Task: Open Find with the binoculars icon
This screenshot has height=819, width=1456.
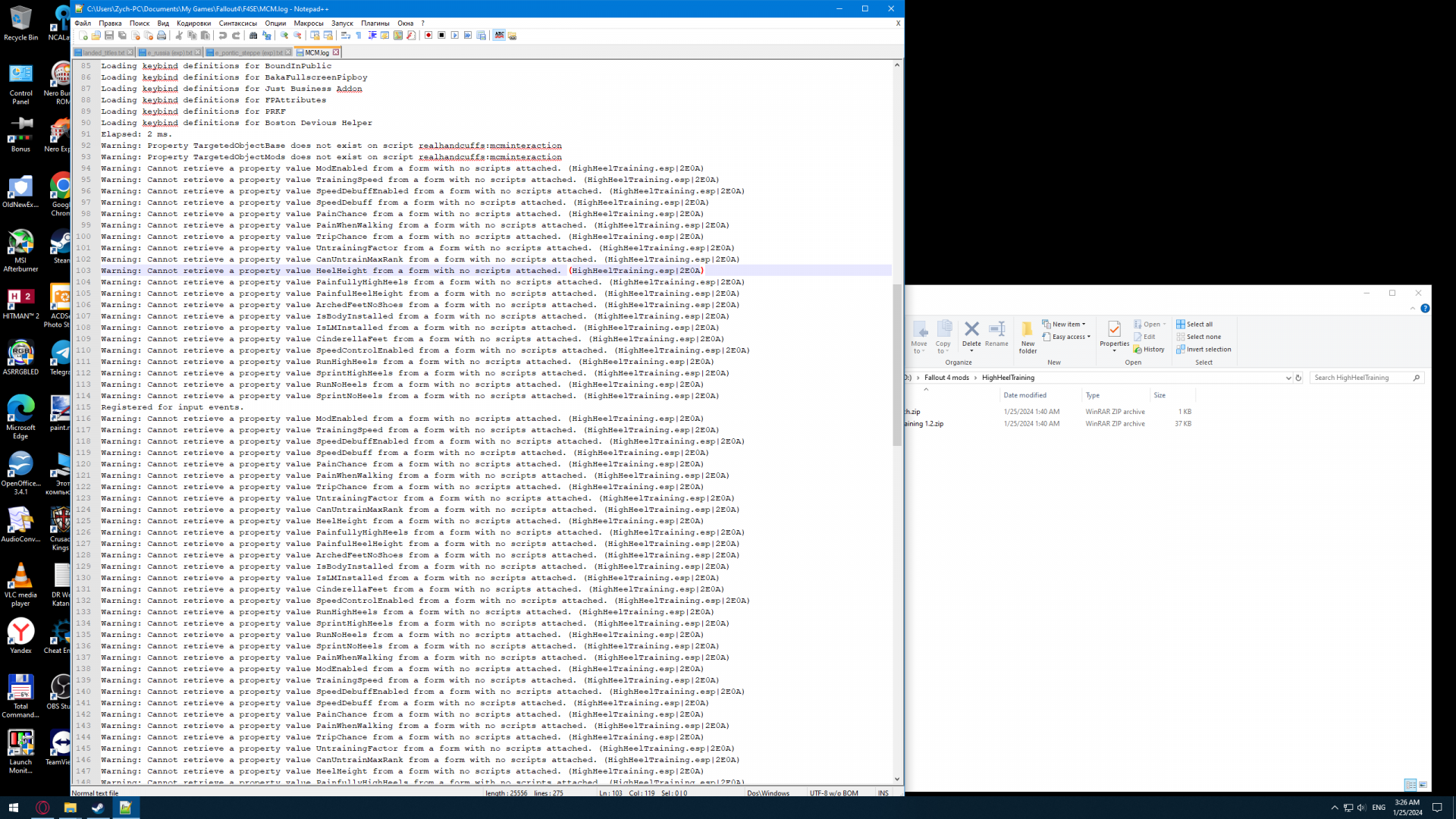Action: click(253, 36)
